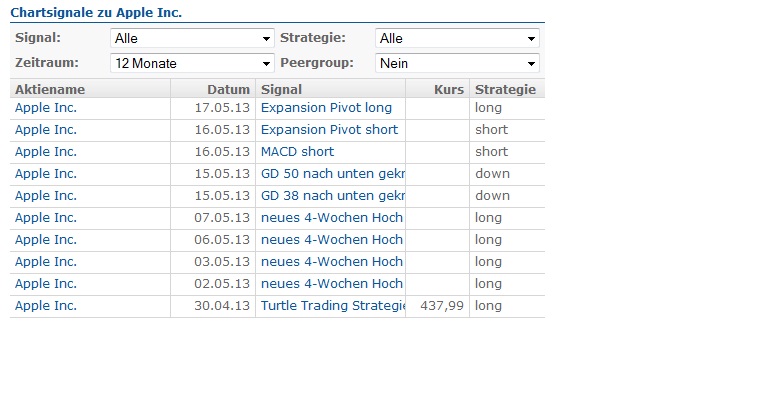768x413 pixels.
Task: Open GD 38 nach unten signal link
Action: coord(332,195)
